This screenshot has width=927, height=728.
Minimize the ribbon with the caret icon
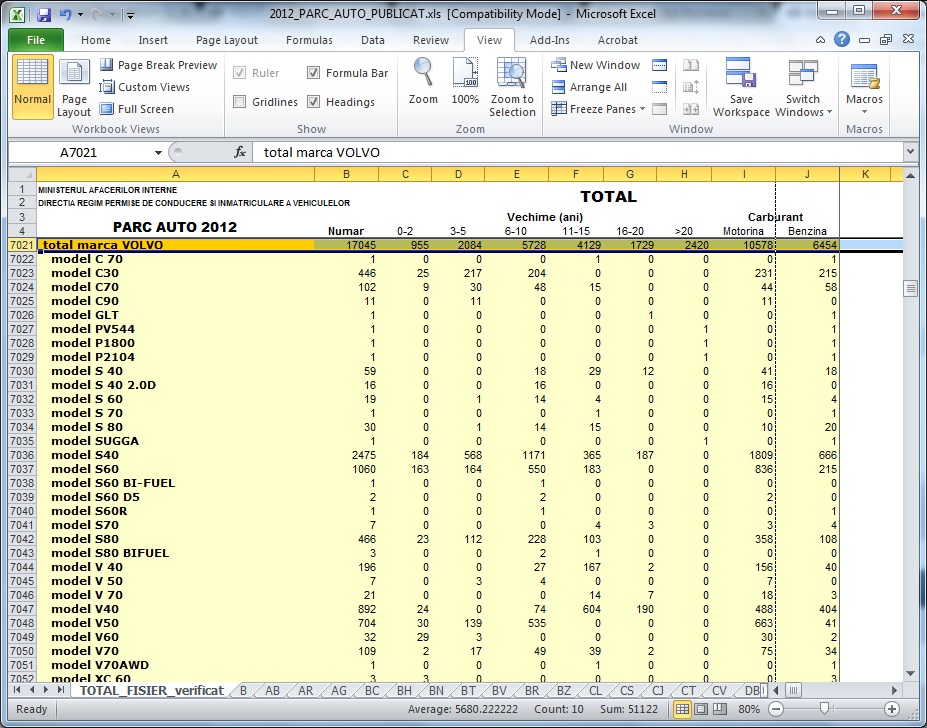click(821, 40)
